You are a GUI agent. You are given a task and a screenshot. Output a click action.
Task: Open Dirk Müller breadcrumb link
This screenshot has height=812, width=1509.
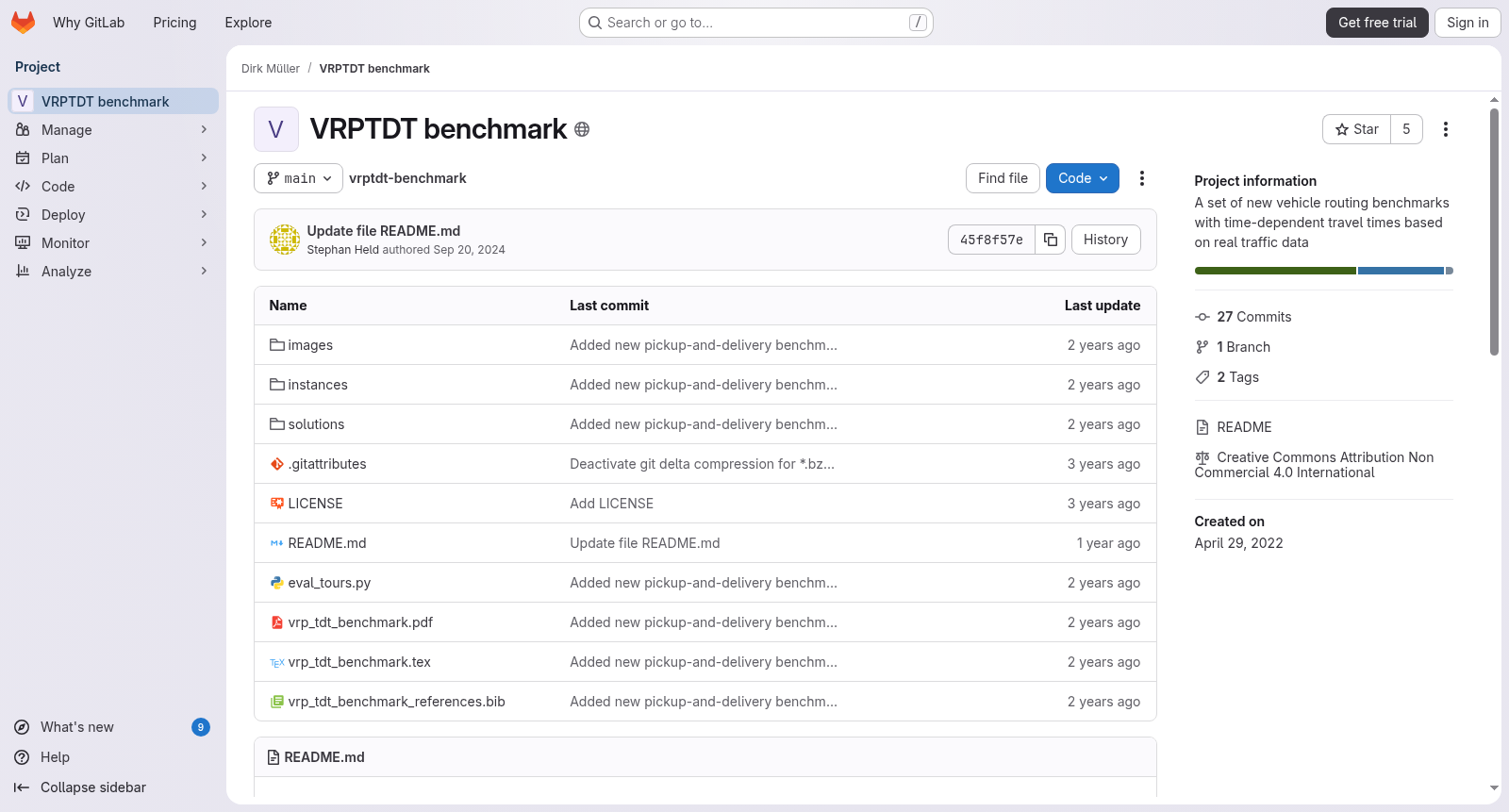coord(271,69)
